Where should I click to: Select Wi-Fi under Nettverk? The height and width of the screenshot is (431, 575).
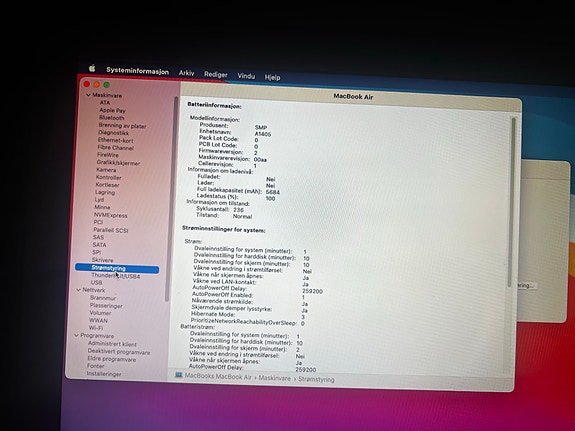96,328
